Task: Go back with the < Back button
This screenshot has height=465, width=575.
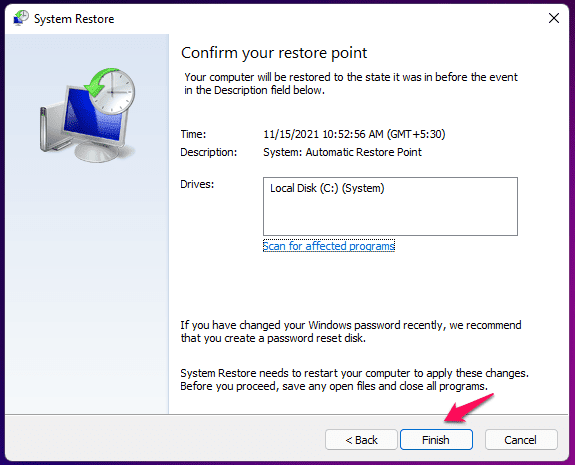Action: click(361, 439)
